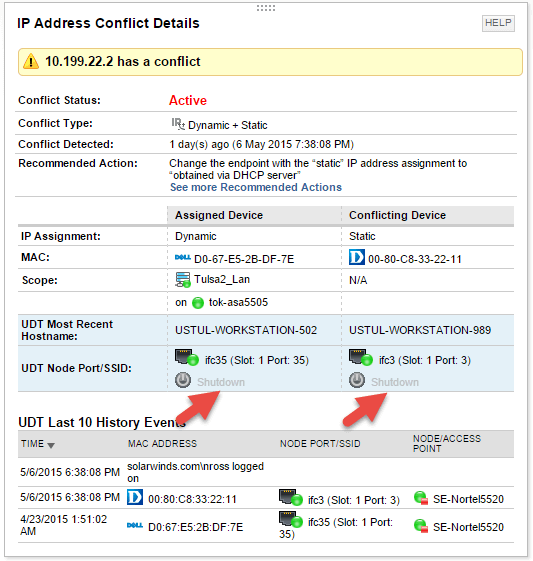Screen dimensions: 533x561
Task: Click the D-Link icon next to 00-80-C8-33-22-11
Action: coord(357,257)
